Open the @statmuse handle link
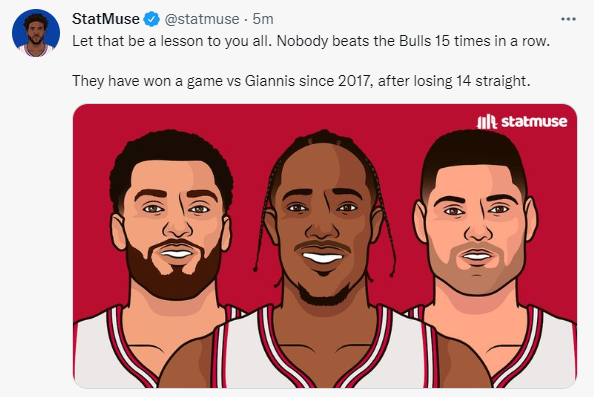The image size is (594, 397). 202,19
